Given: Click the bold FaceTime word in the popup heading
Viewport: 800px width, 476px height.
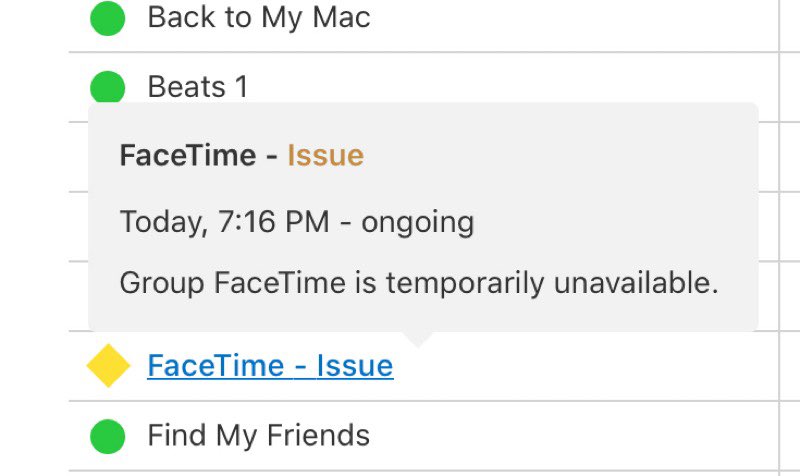Looking at the screenshot, I should click(188, 155).
